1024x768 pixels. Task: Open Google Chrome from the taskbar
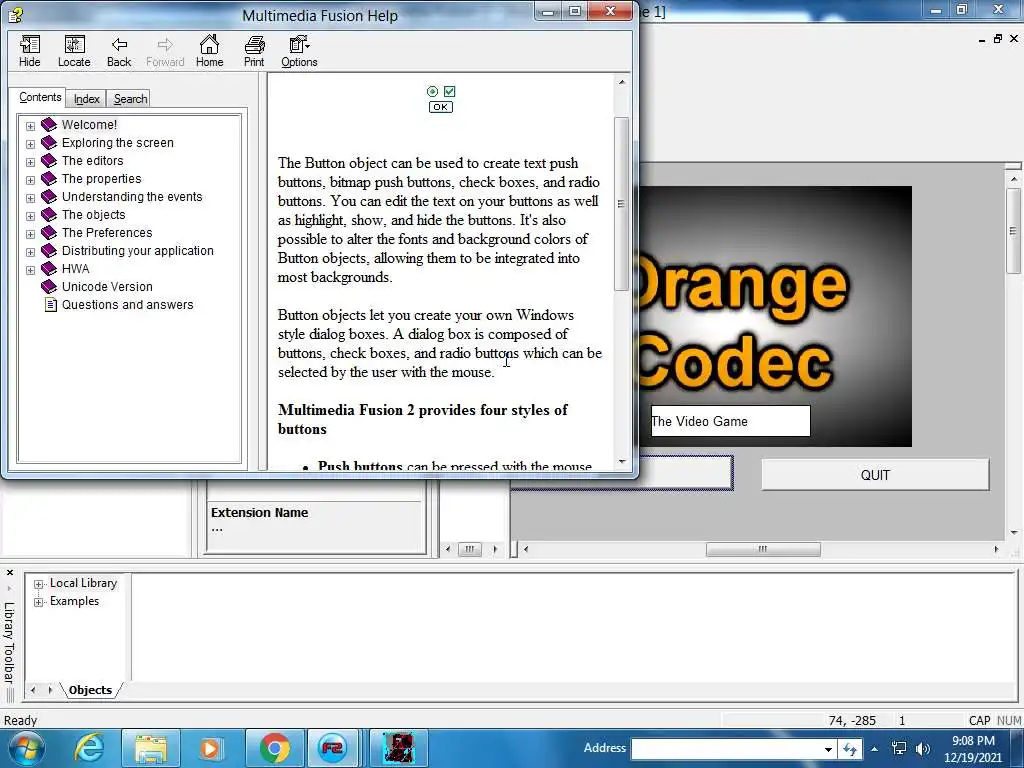(x=275, y=748)
